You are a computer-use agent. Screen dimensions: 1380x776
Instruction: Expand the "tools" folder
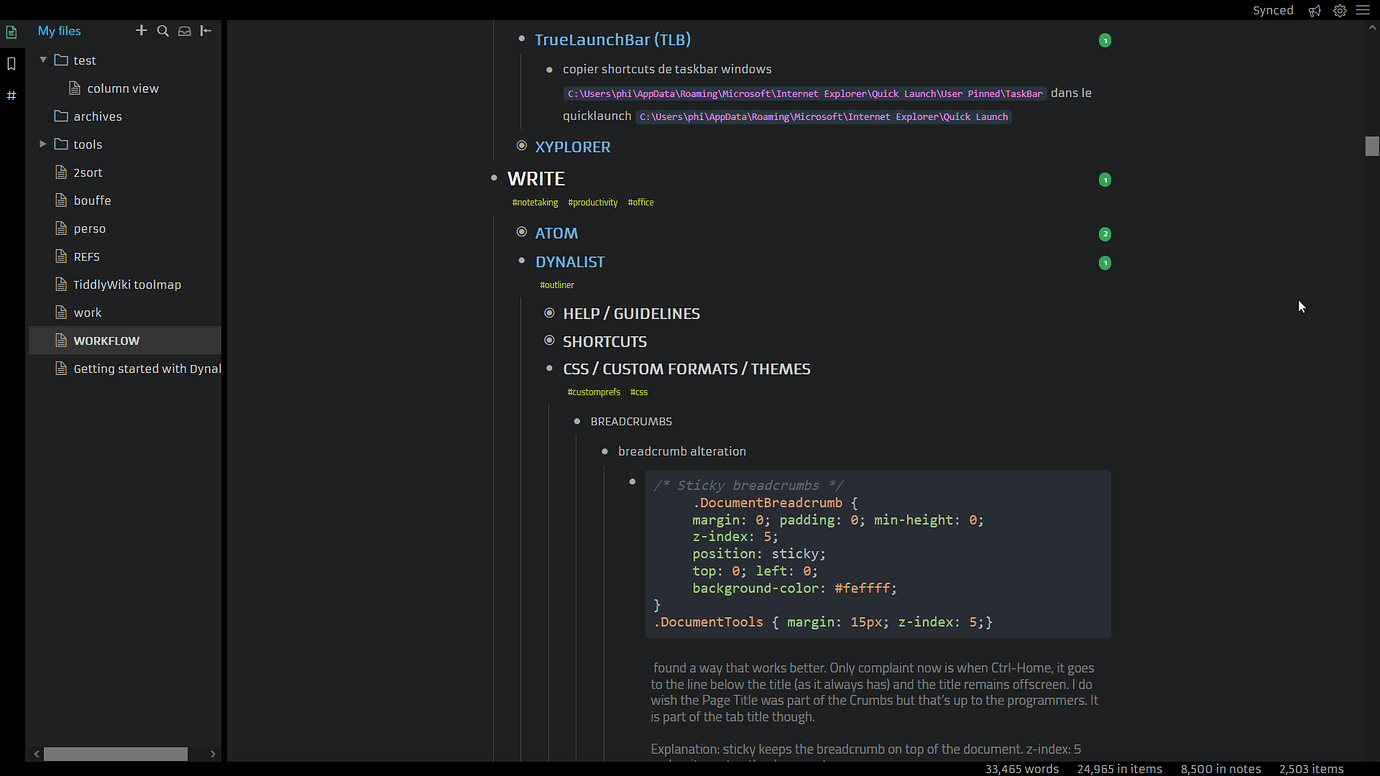[42, 144]
